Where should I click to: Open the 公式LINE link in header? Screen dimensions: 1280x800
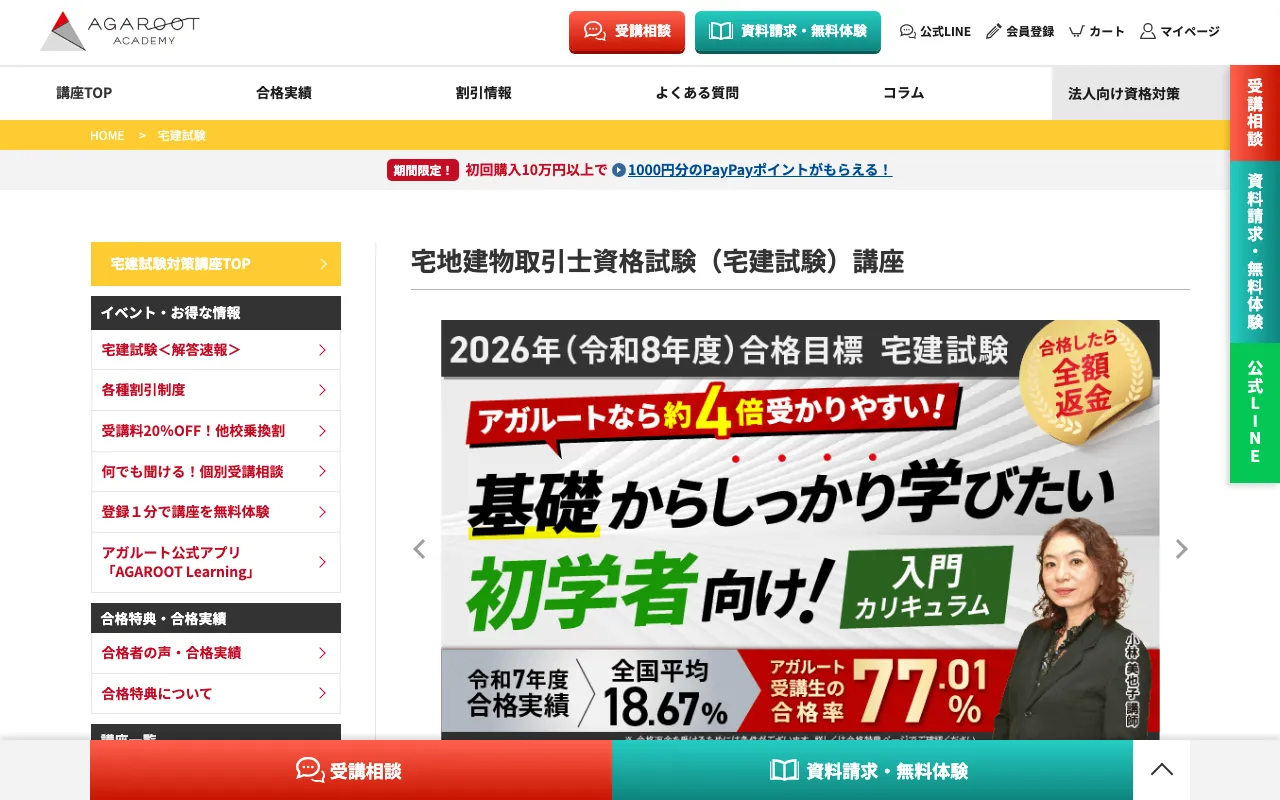click(935, 31)
